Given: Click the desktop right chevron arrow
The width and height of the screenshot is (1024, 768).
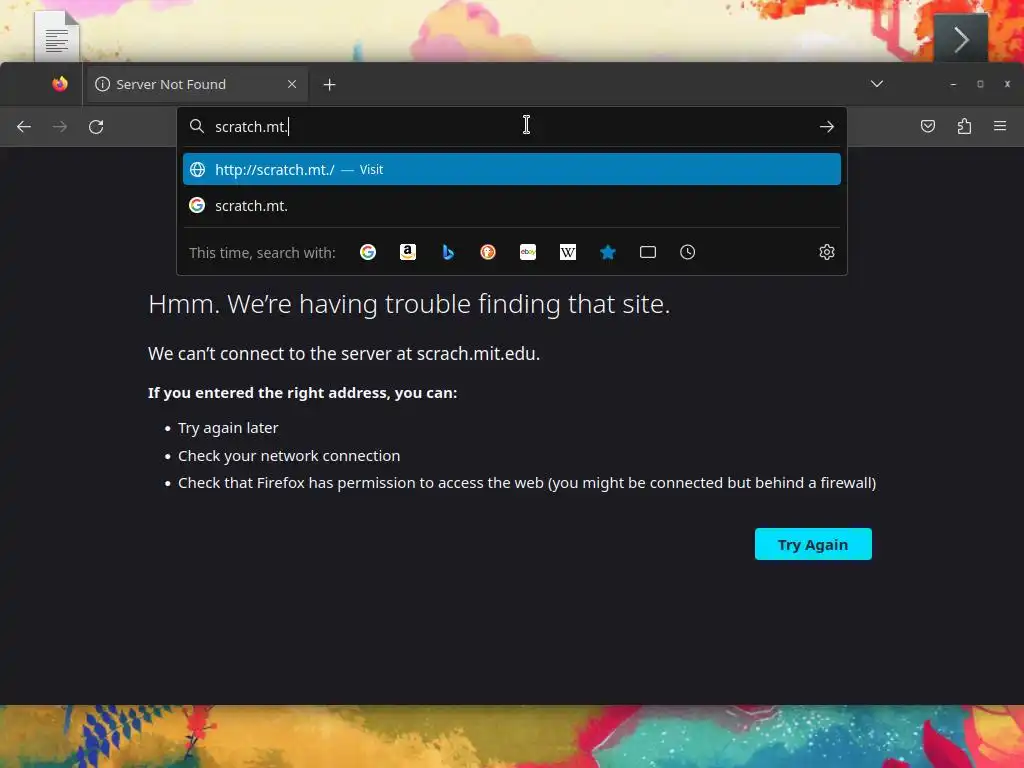Looking at the screenshot, I should [x=961, y=39].
